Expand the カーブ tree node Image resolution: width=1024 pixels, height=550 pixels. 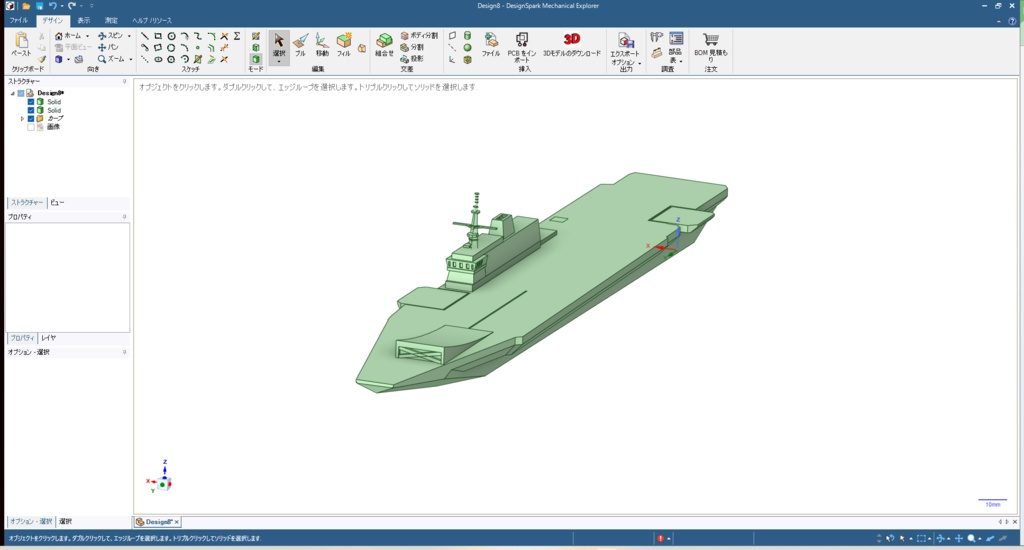(x=22, y=119)
